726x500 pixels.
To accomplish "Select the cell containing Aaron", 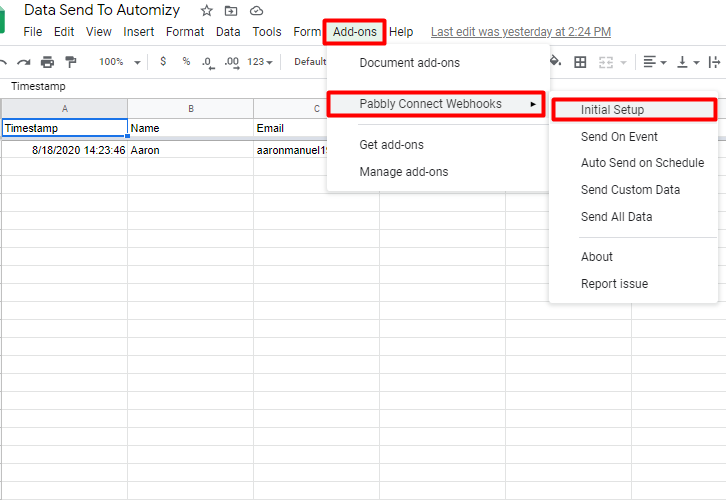I will tap(191, 150).
